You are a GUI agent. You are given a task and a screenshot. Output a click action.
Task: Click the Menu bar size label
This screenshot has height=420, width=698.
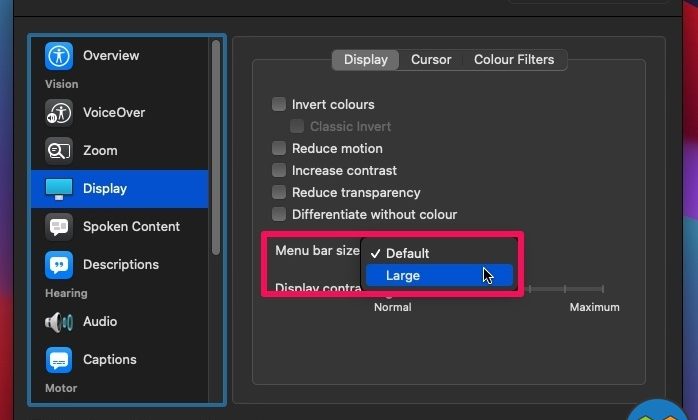[317, 251]
